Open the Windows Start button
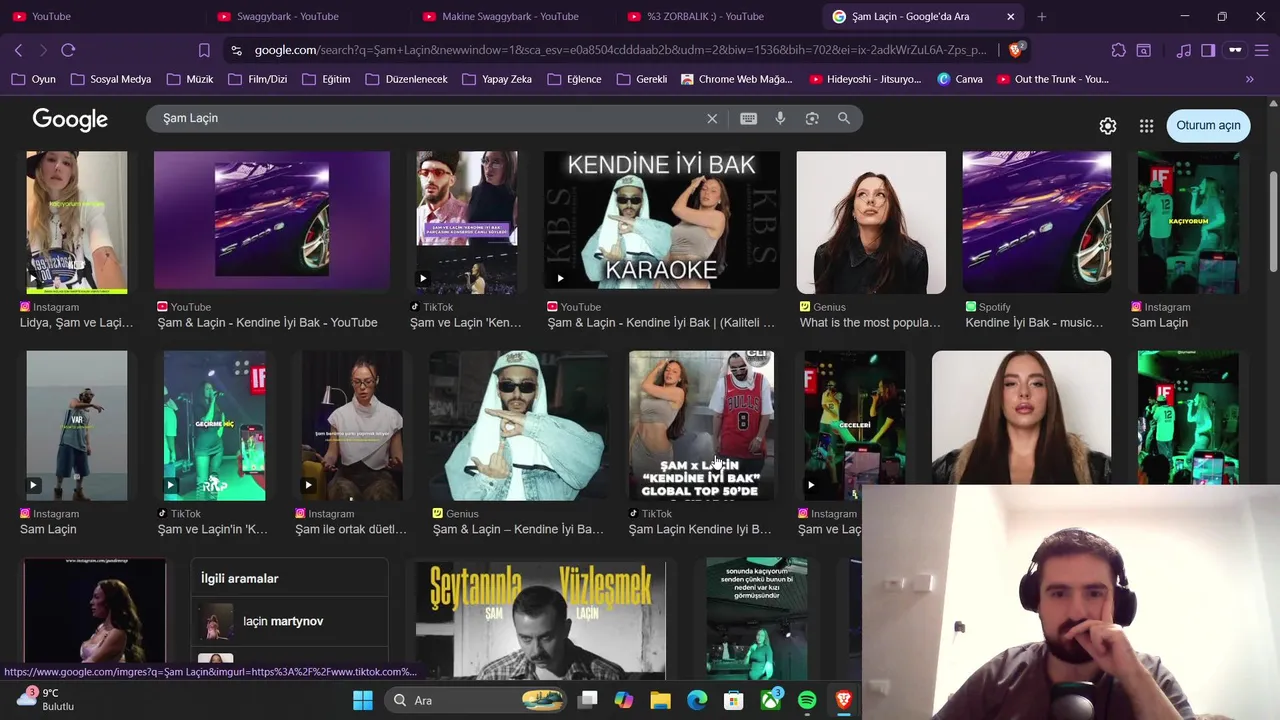 pyautogui.click(x=363, y=700)
